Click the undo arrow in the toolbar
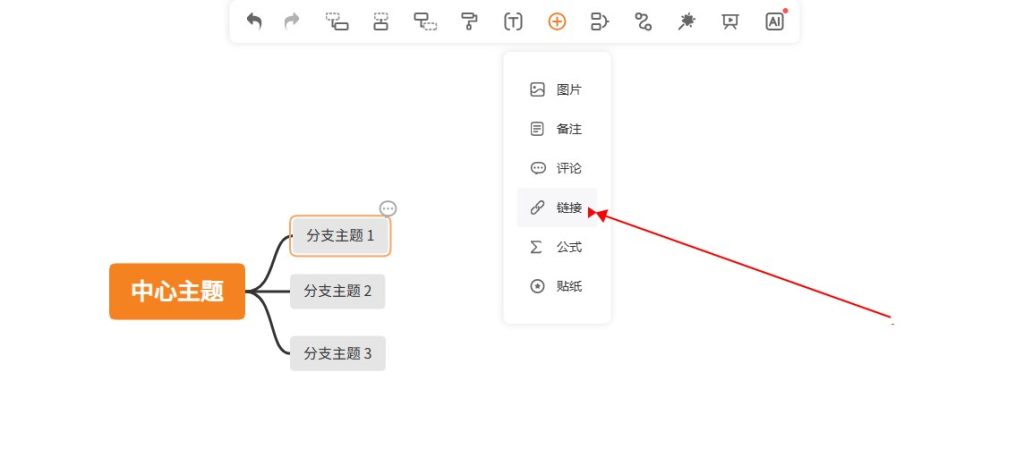 tap(254, 21)
